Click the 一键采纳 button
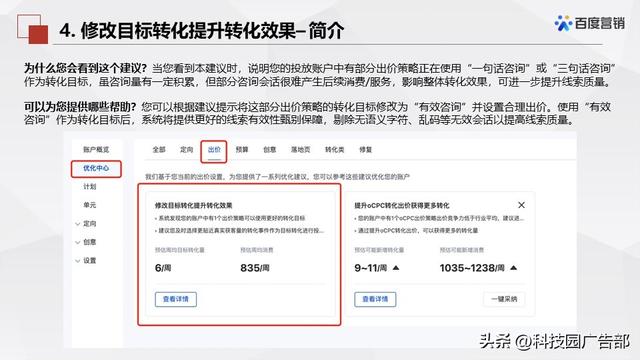The image size is (640, 360). [x=504, y=299]
